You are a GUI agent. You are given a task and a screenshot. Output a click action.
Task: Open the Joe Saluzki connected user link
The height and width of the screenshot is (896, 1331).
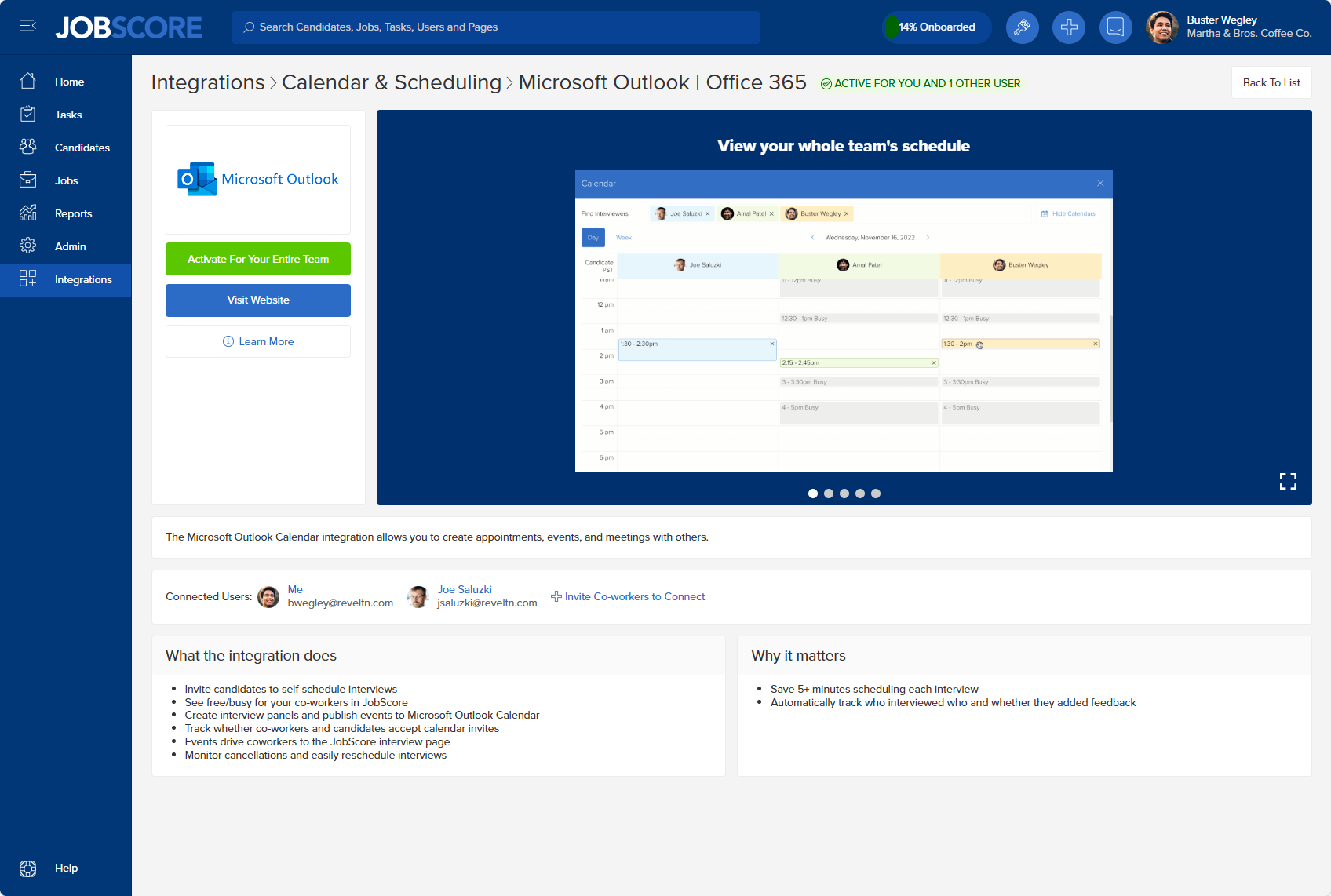pyautogui.click(x=465, y=590)
